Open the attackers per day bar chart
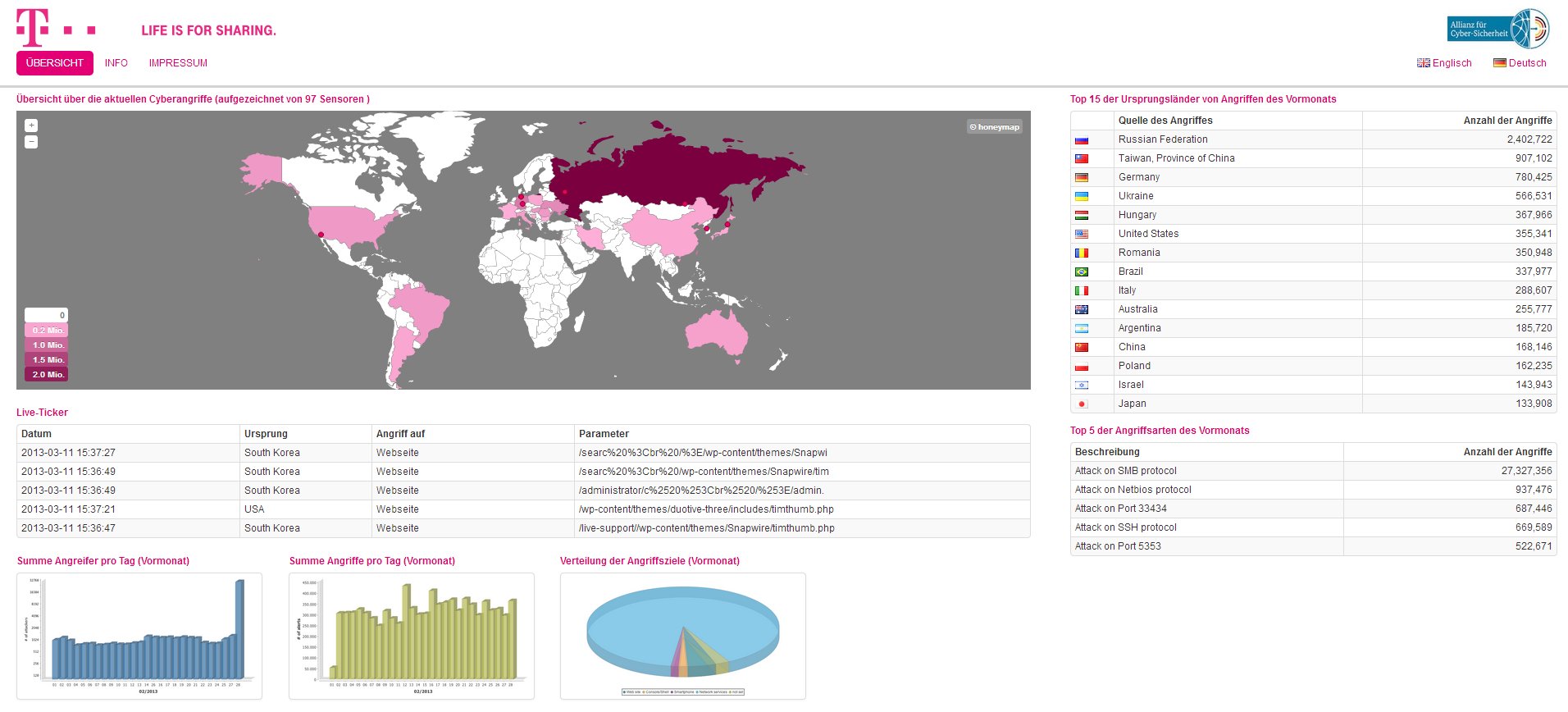This screenshot has width=1568, height=712. pos(139,636)
